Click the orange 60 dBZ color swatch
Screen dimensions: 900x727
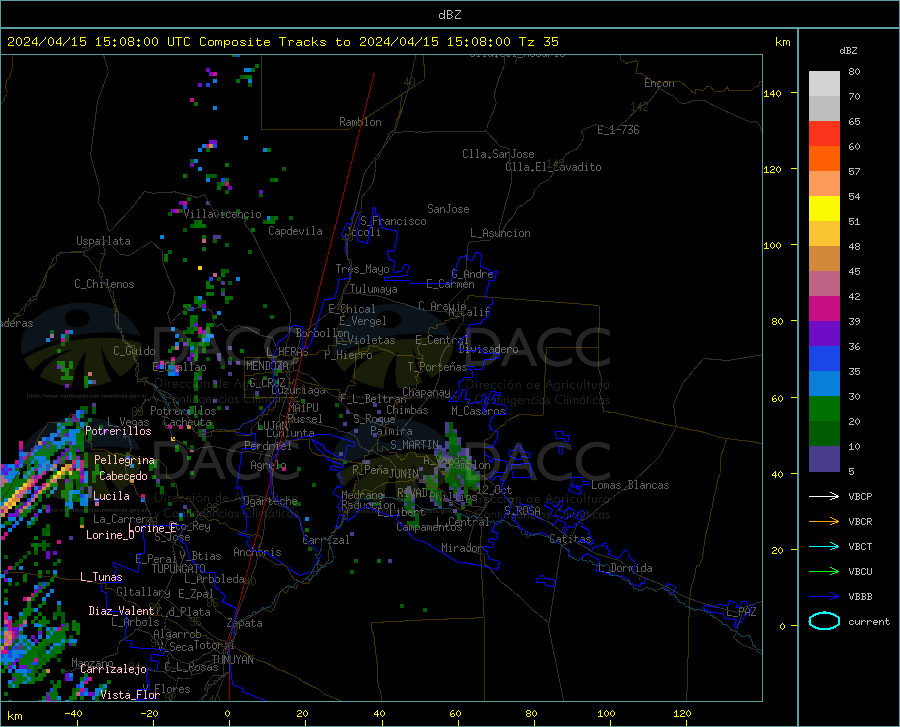(x=824, y=159)
